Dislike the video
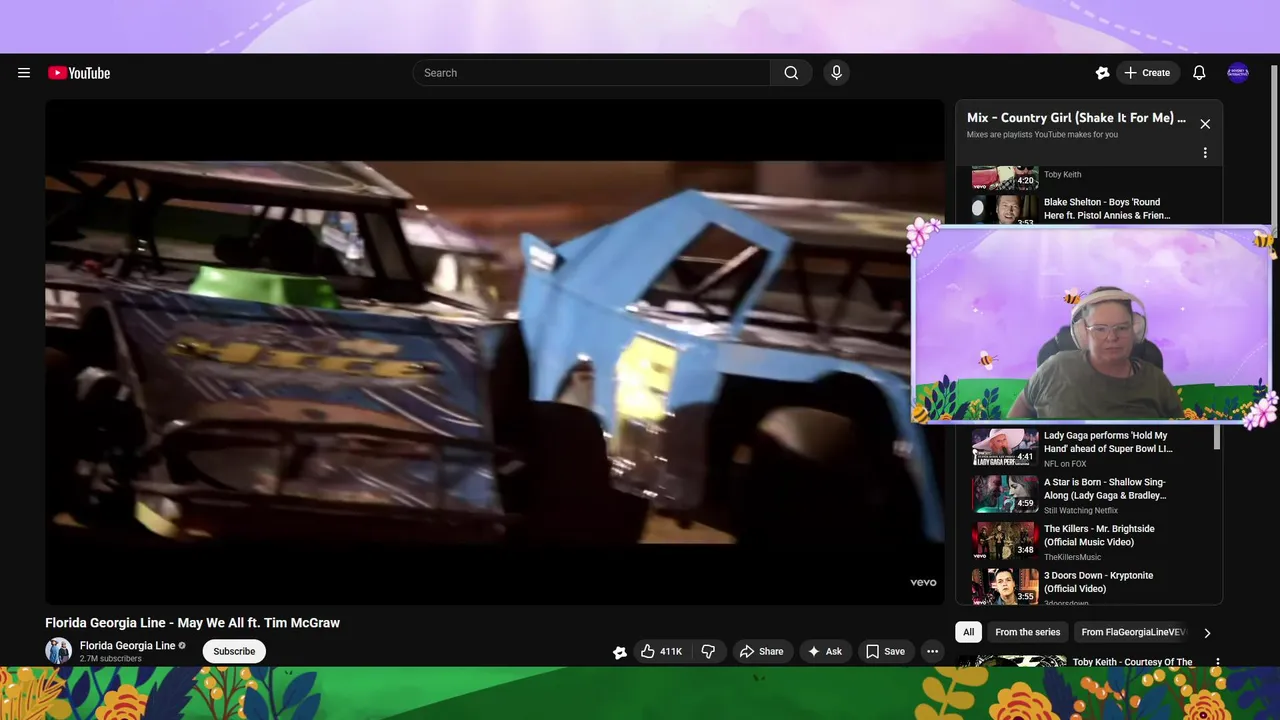The height and width of the screenshot is (720, 1280). pos(708,651)
